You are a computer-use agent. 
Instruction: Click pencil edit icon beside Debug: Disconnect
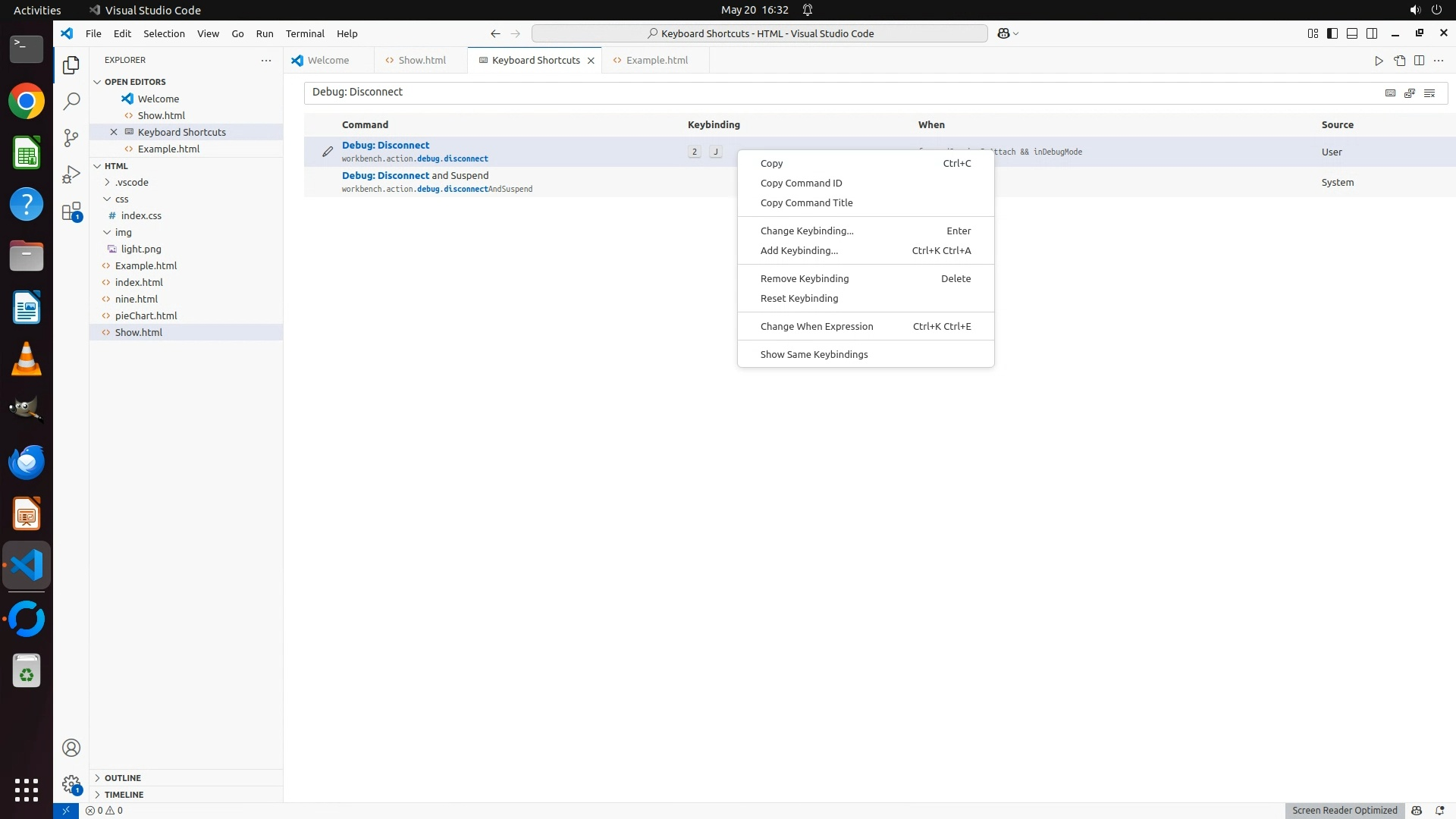tap(328, 152)
